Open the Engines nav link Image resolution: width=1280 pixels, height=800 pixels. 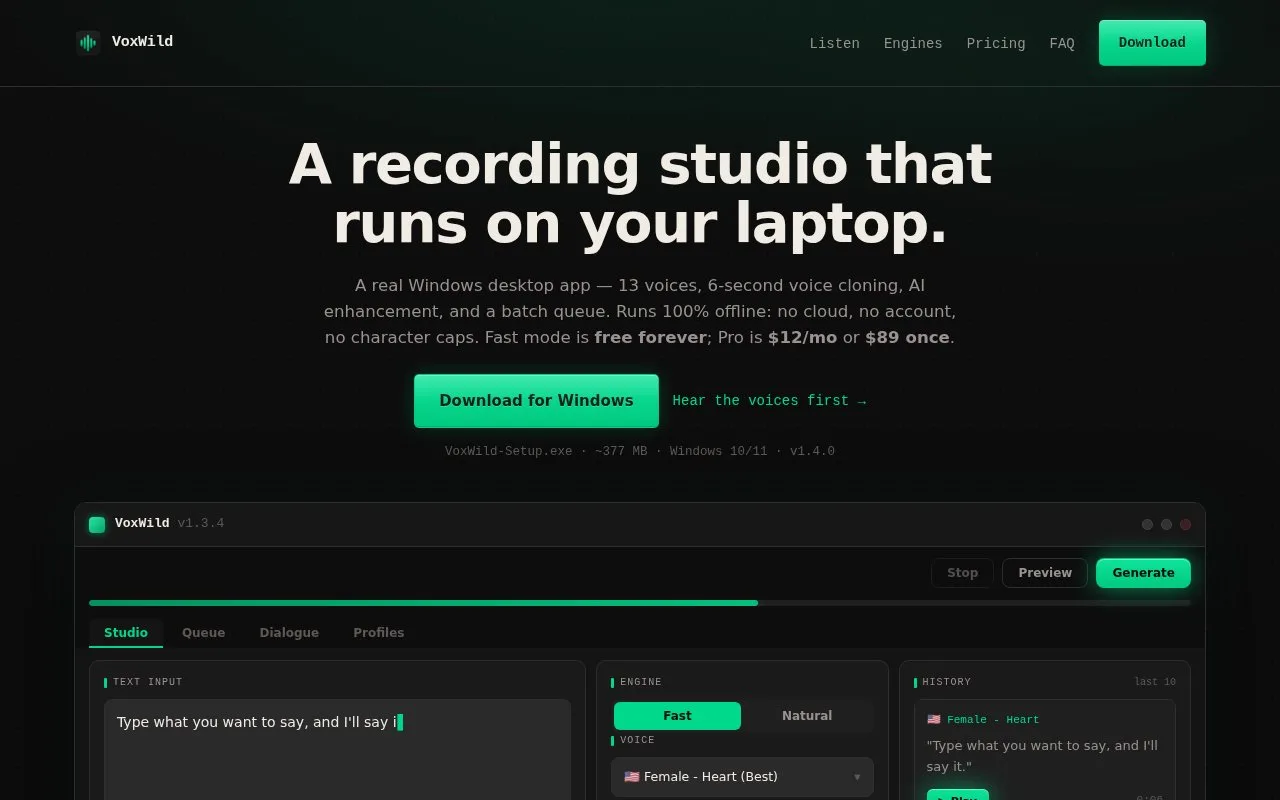click(x=913, y=44)
